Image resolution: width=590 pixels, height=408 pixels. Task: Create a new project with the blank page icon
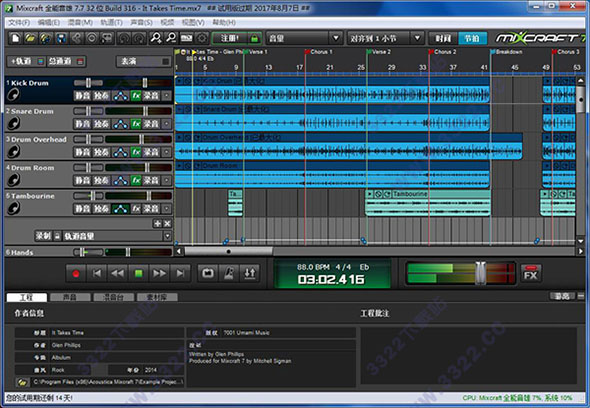15,38
